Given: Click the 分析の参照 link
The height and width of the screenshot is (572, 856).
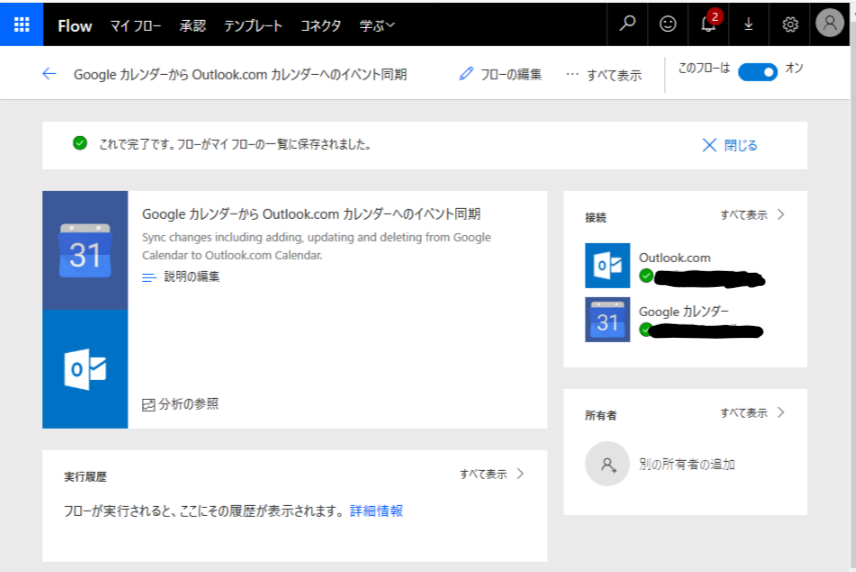Looking at the screenshot, I should point(188,404).
